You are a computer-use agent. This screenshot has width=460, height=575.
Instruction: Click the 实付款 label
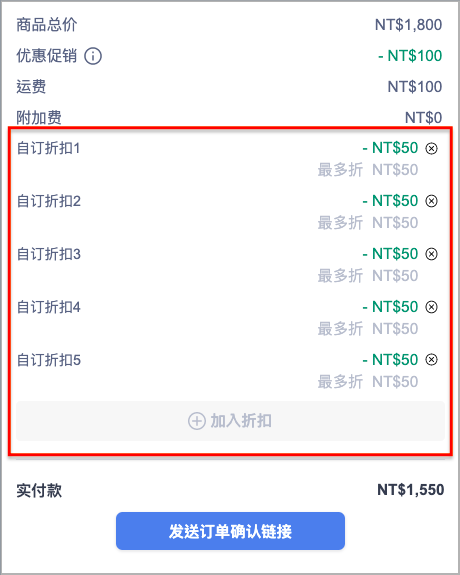(39, 491)
